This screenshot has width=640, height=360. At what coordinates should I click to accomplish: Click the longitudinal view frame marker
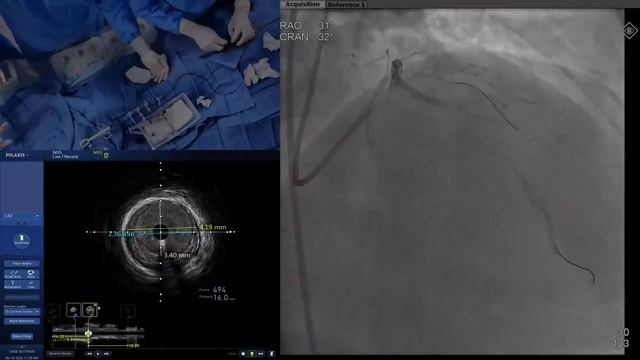[x=88, y=333]
